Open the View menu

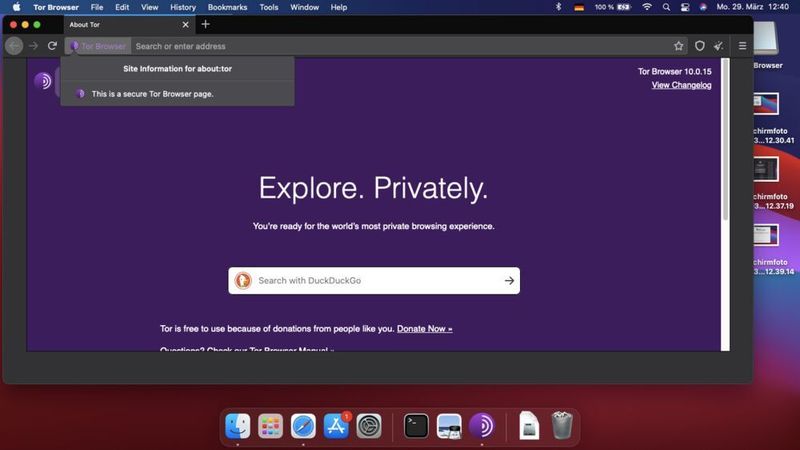[149, 7]
